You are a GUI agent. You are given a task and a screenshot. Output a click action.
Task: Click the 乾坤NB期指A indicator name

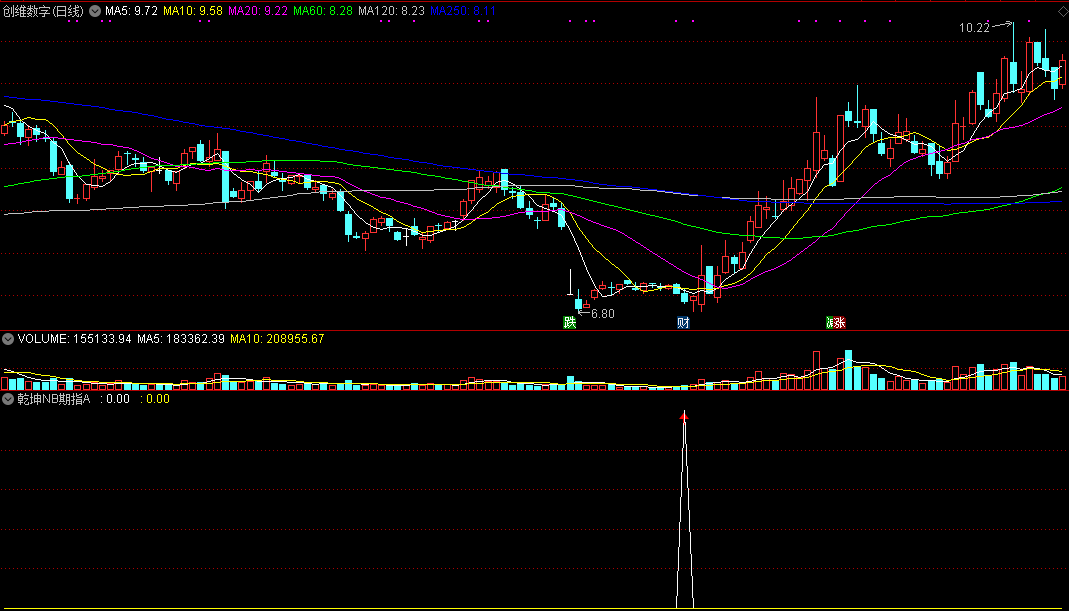(x=54, y=399)
